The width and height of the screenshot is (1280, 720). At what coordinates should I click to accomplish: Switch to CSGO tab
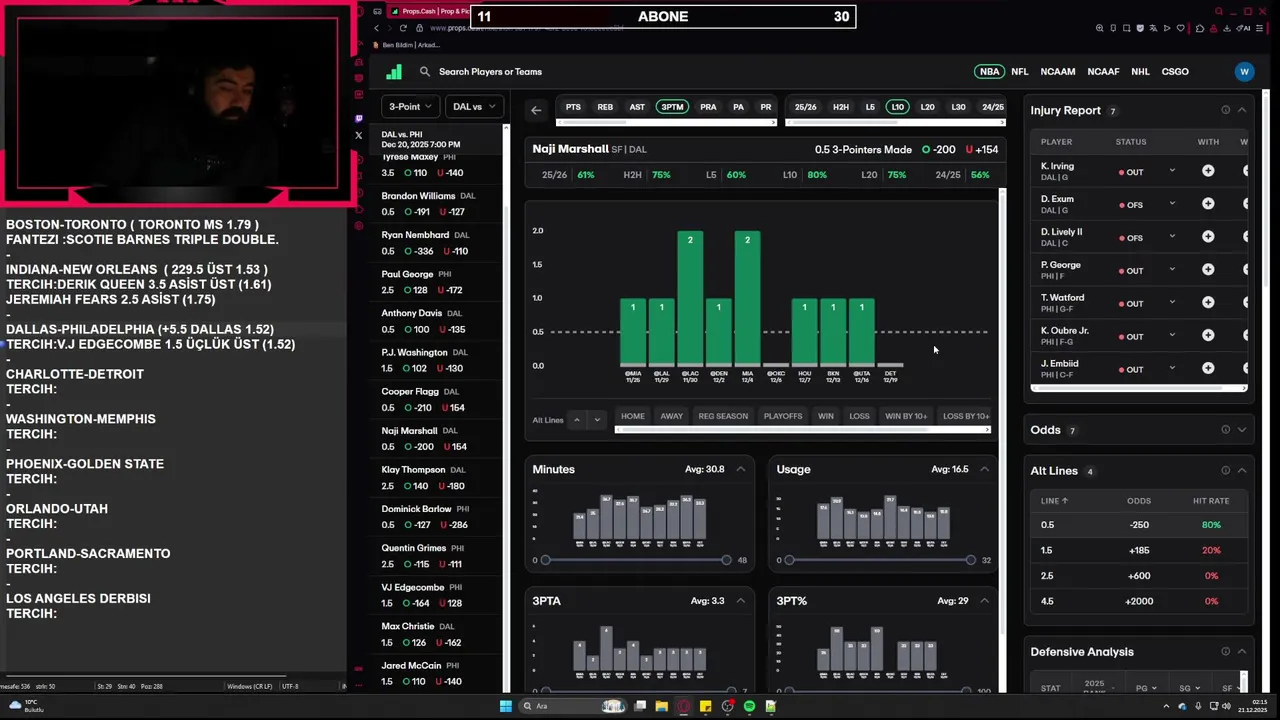pyautogui.click(x=1175, y=72)
